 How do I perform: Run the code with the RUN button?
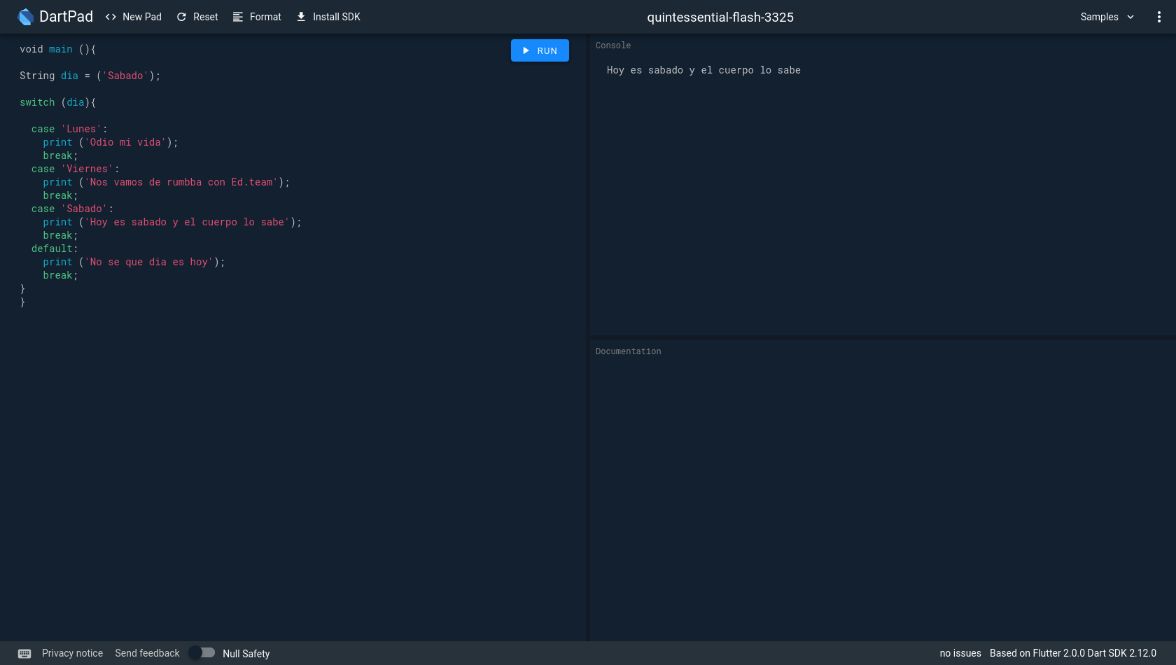click(540, 50)
